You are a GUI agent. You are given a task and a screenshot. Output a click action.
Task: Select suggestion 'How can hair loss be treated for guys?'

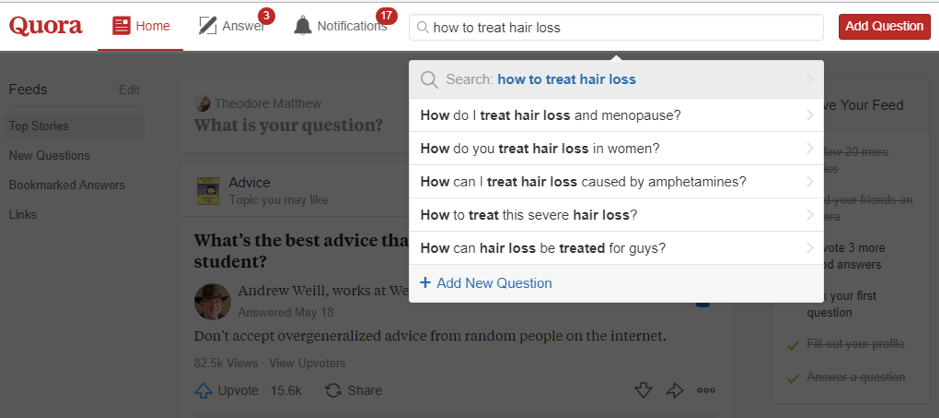pyautogui.click(x=616, y=247)
